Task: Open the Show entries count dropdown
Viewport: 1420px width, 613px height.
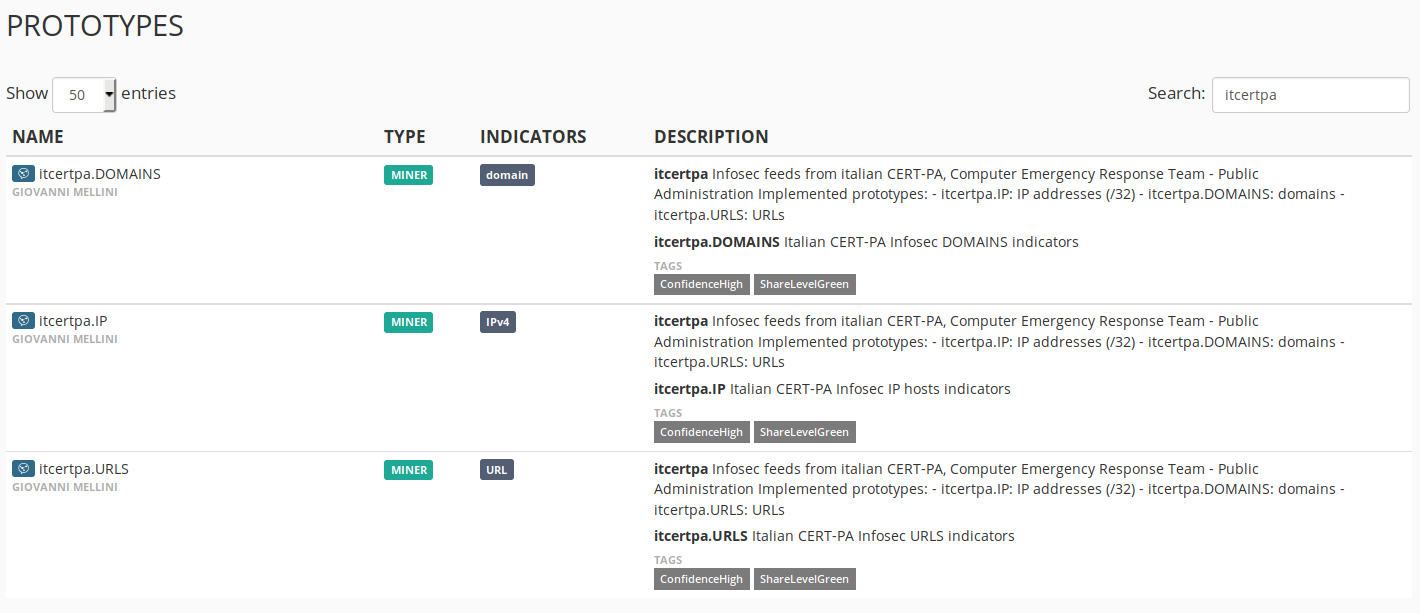Action: [84, 95]
